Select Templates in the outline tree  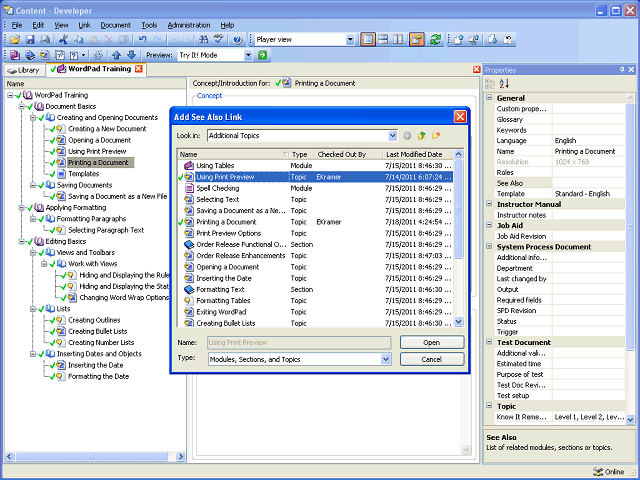[x=84, y=174]
